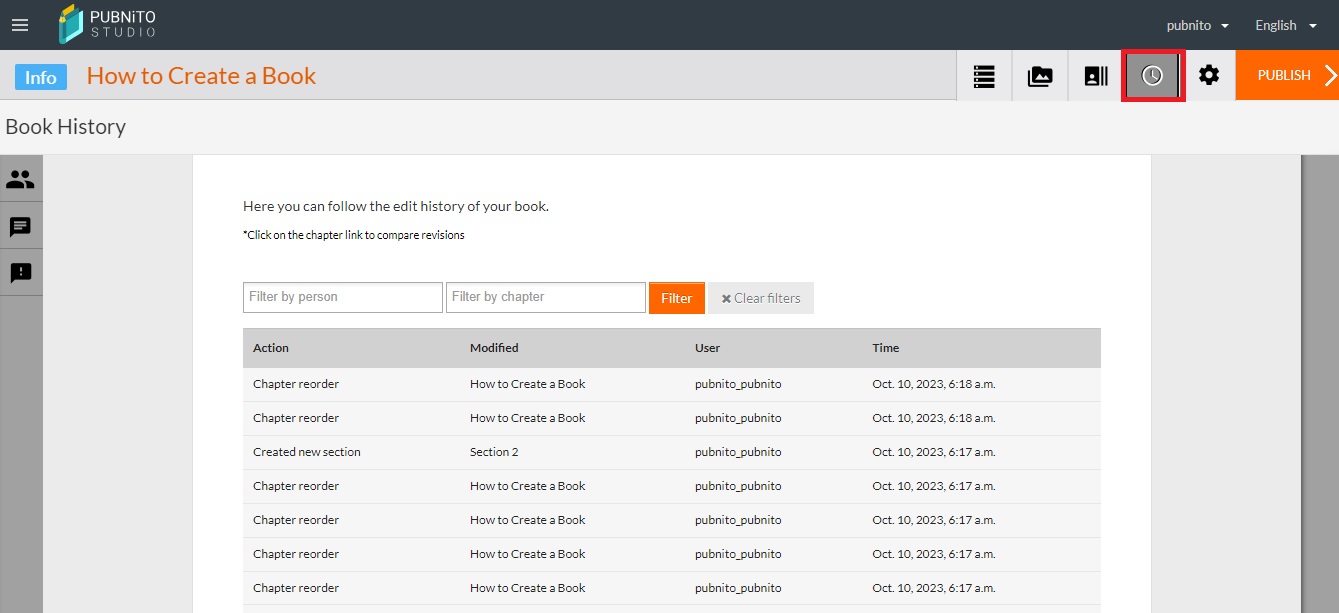This screenshot has width=1339, height=613.
Task: Expand the pubnito account dropdown
Action: (x=1198, y=25)
